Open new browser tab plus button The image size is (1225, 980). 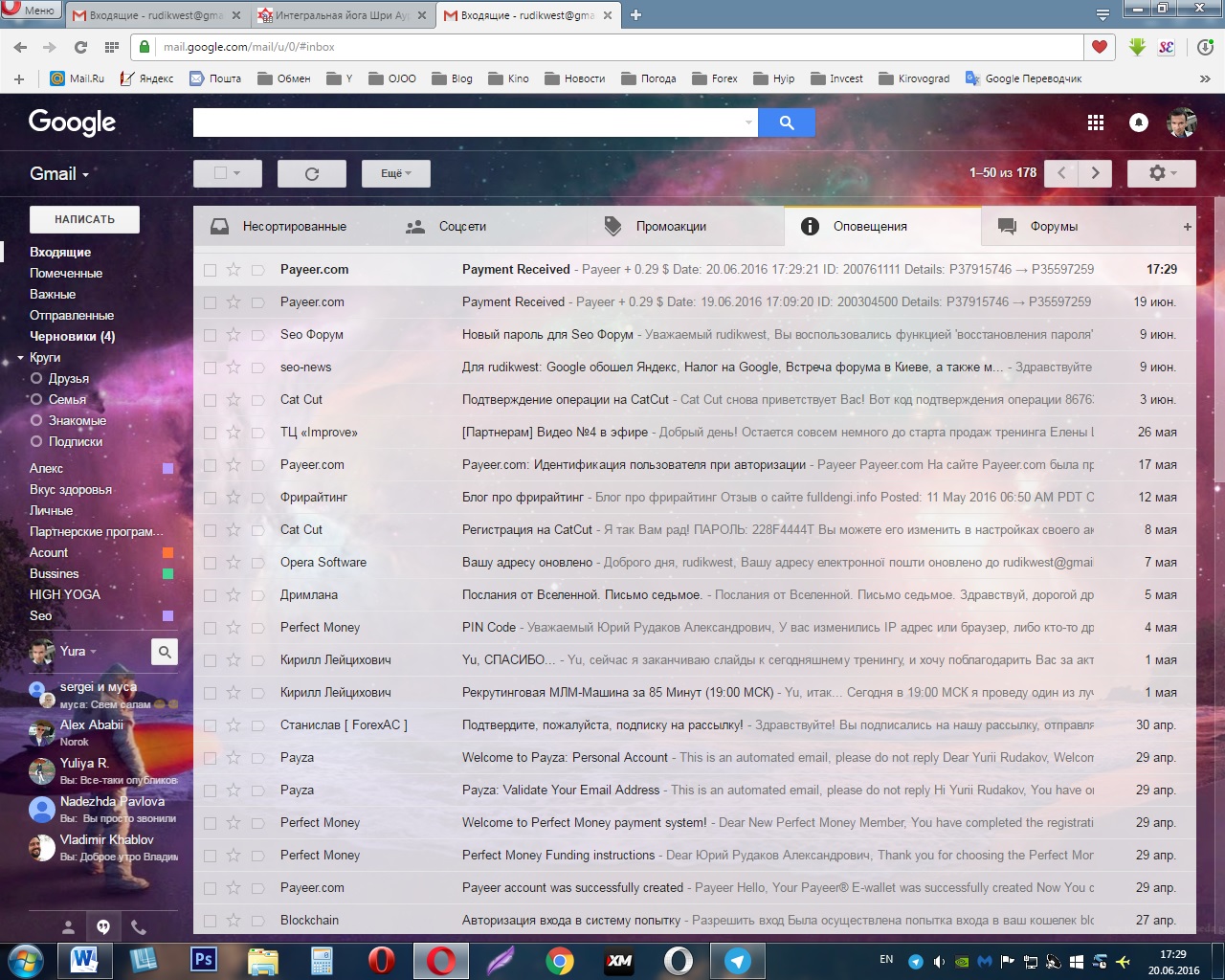pos(635,14)
